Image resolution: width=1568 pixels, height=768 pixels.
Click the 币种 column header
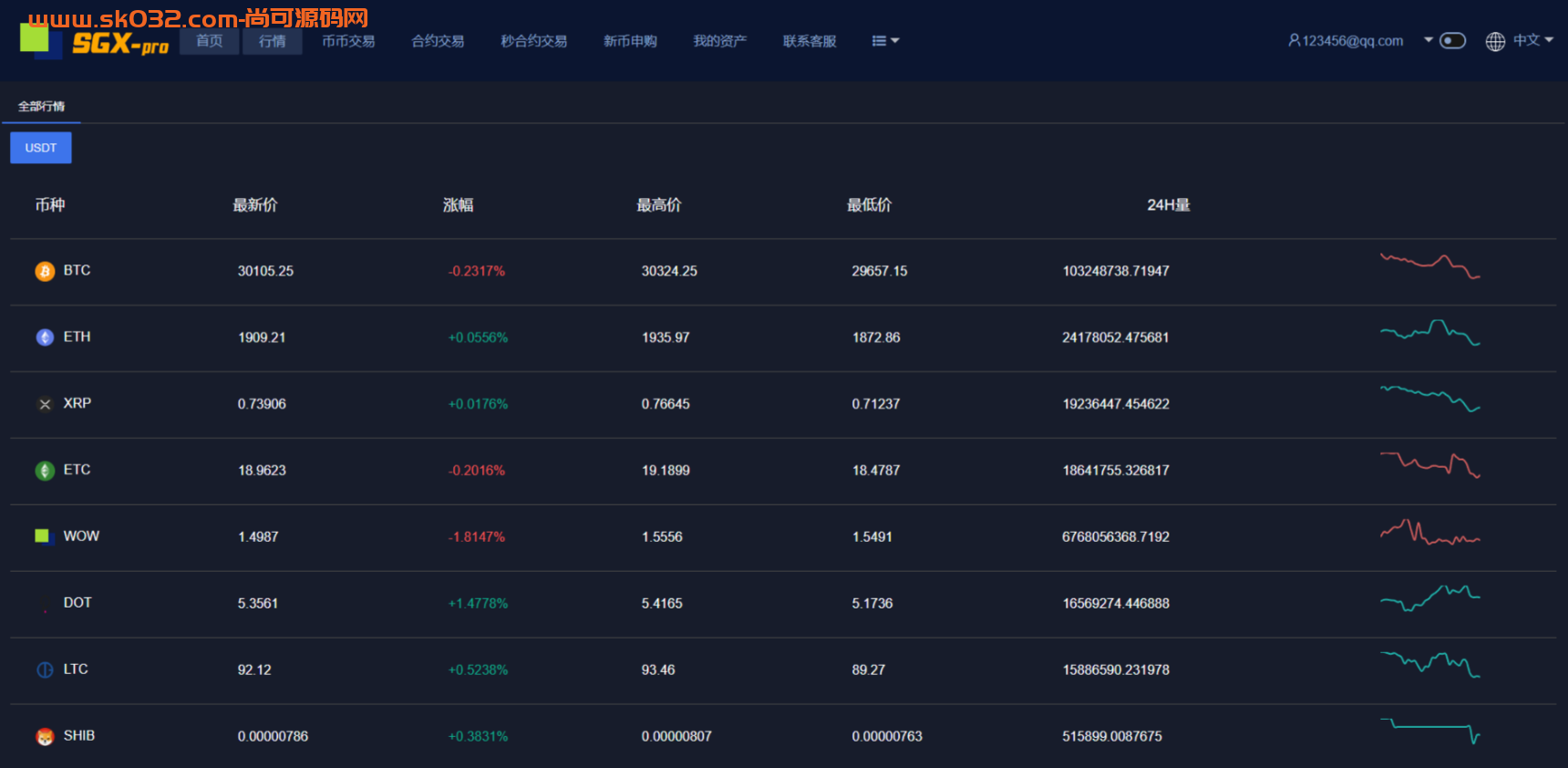click(50, 205)
